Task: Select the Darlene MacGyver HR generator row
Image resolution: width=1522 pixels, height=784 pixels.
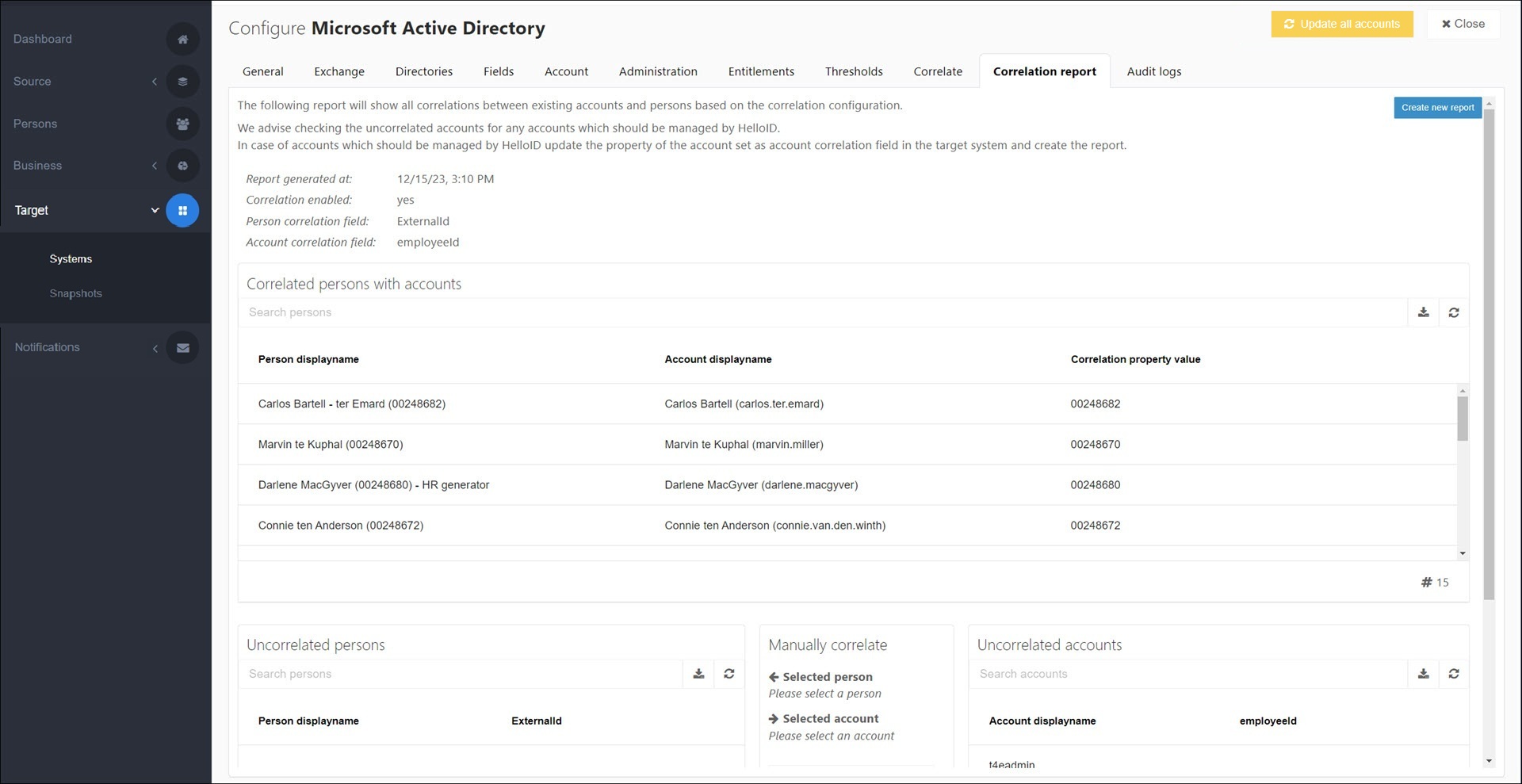Action: click(847, 484)
